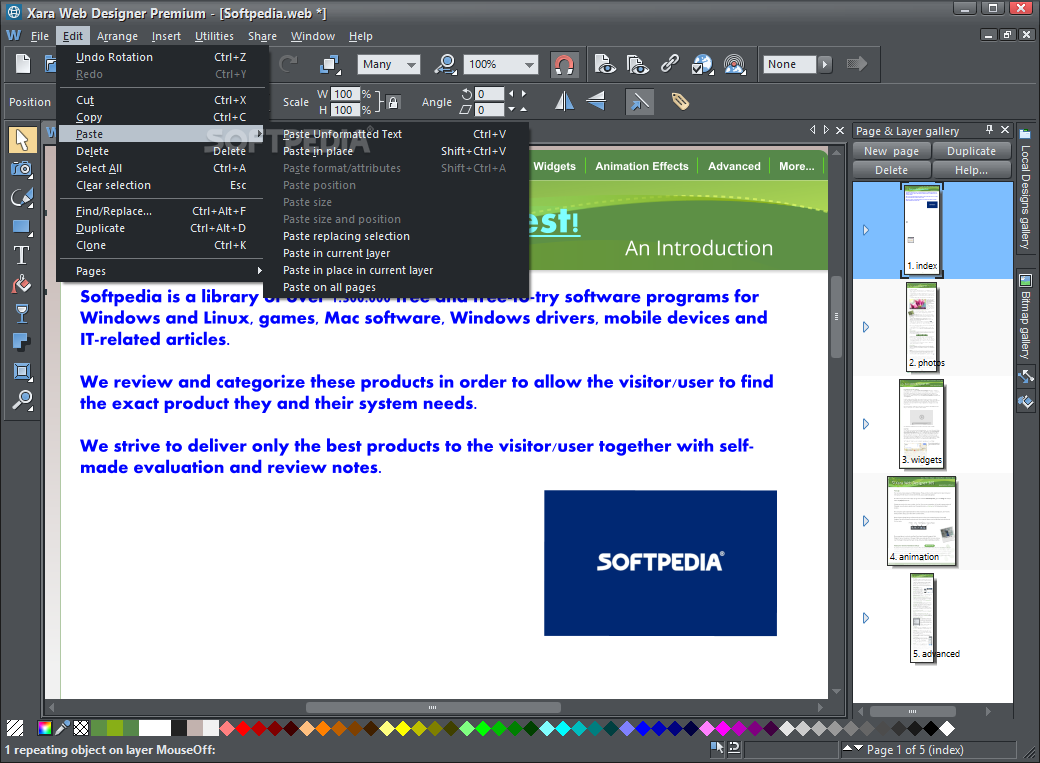Select the Fill paint bucket tool
1040x763 pixels.
pos(22,285)
